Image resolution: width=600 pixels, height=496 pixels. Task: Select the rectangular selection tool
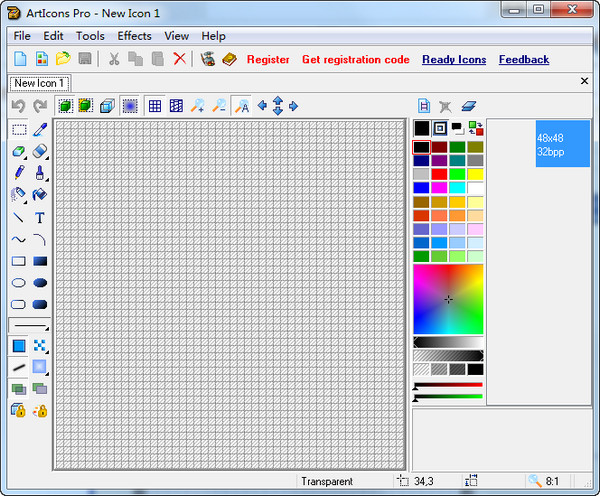pos(19,130)
